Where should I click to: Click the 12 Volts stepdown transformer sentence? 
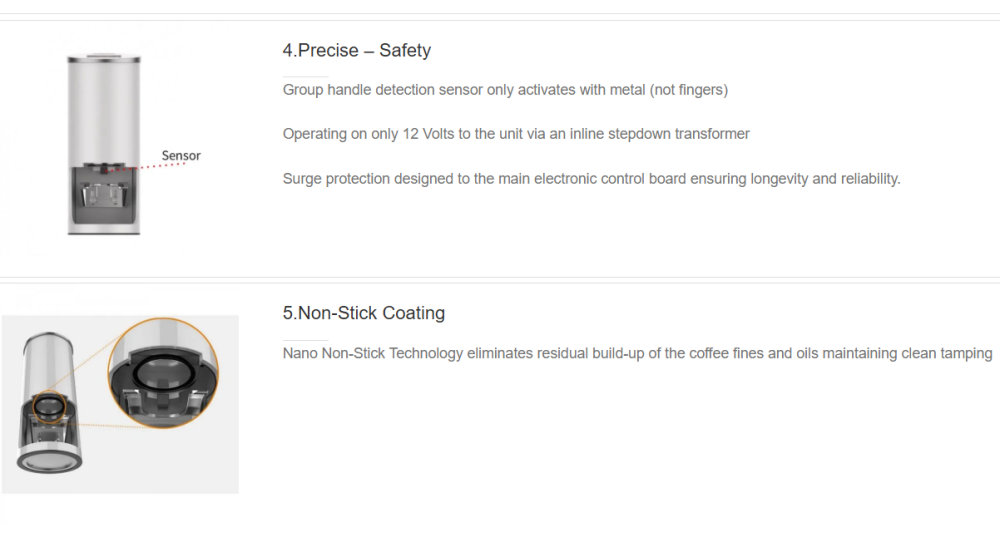[516, 134]
